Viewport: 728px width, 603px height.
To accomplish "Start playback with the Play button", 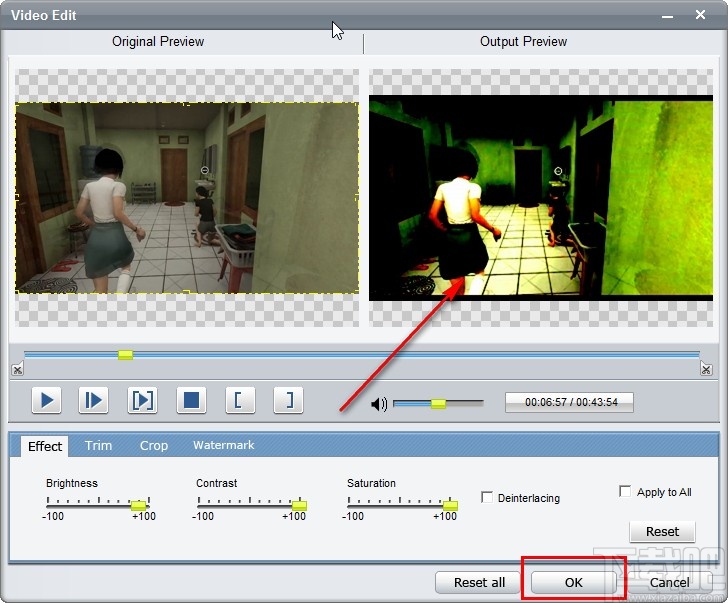I will coord(46,400).
